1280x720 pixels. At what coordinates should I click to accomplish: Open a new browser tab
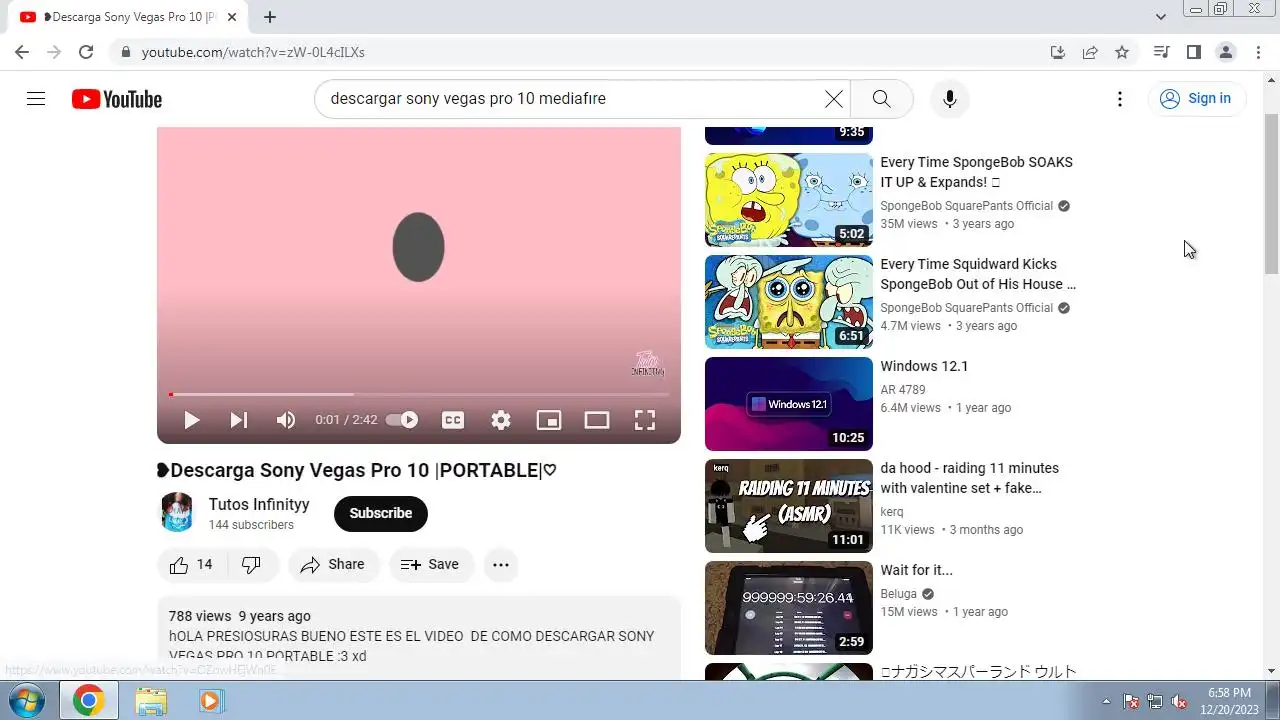[270, 17]
